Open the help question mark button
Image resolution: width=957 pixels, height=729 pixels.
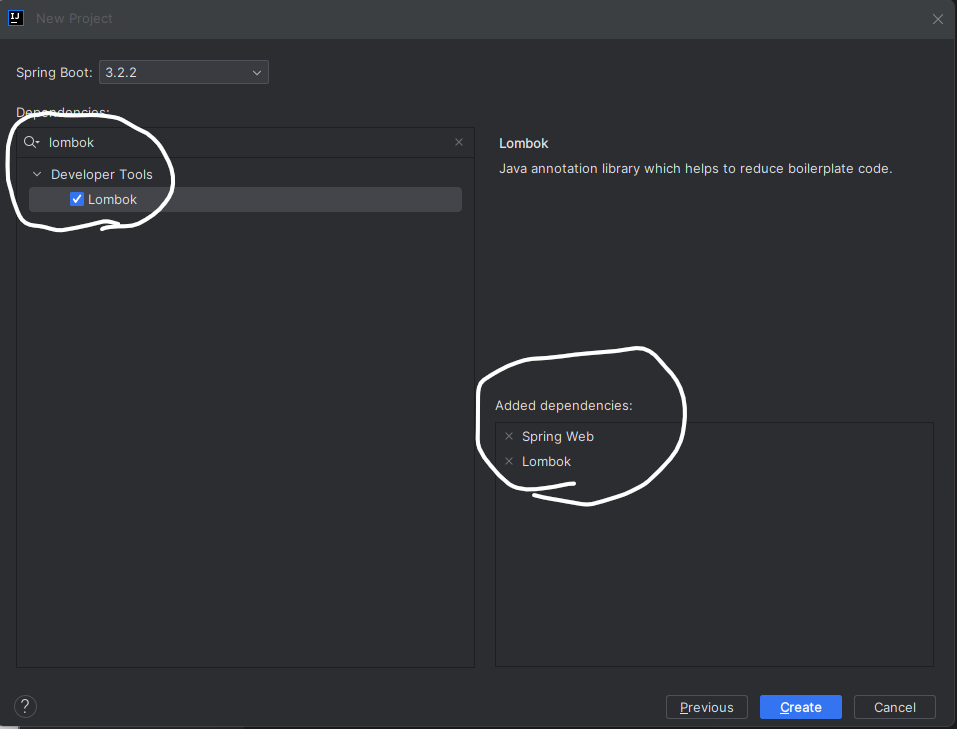pyautogui.click(x=25, y=706)
